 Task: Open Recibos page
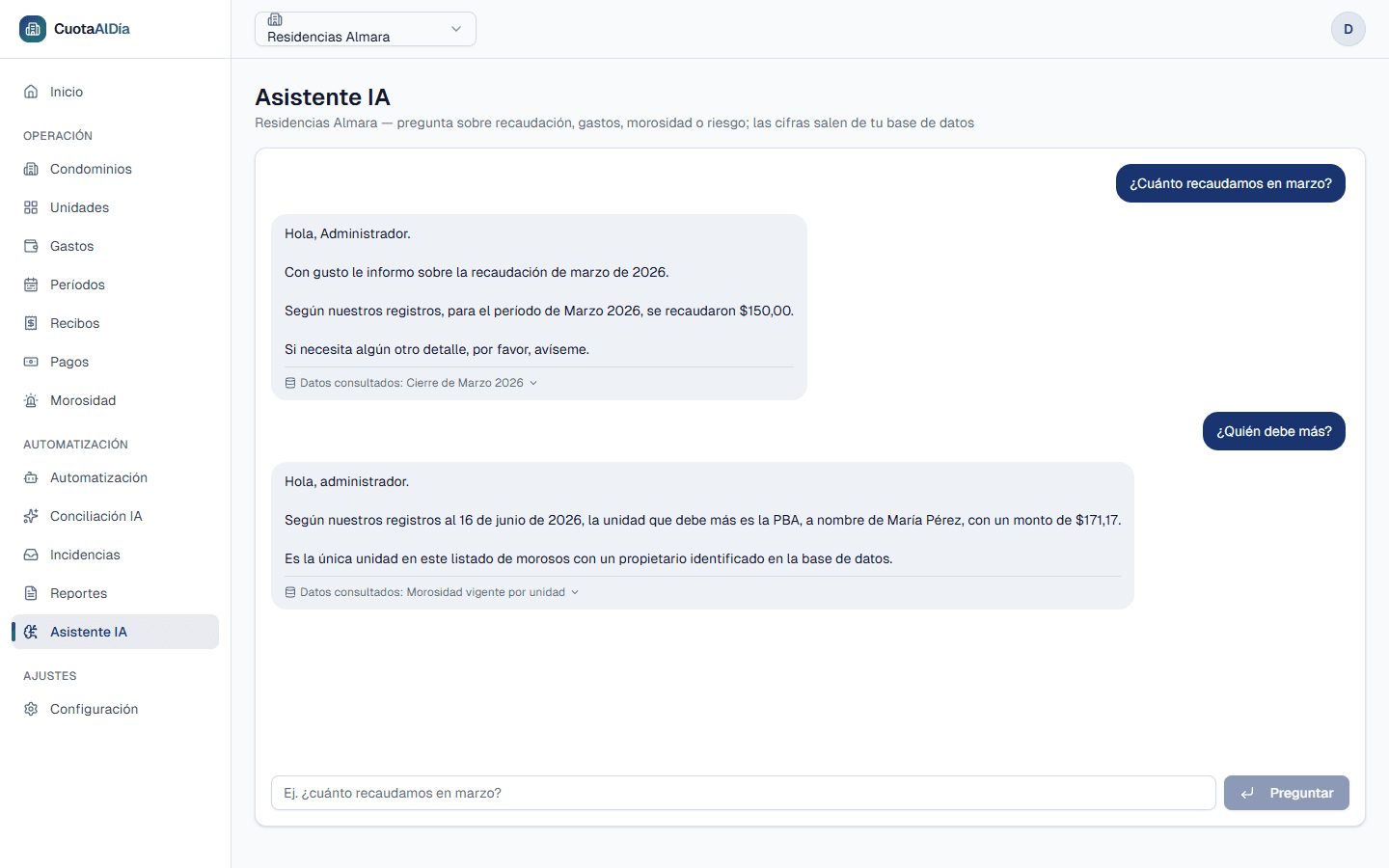(116, 323)
